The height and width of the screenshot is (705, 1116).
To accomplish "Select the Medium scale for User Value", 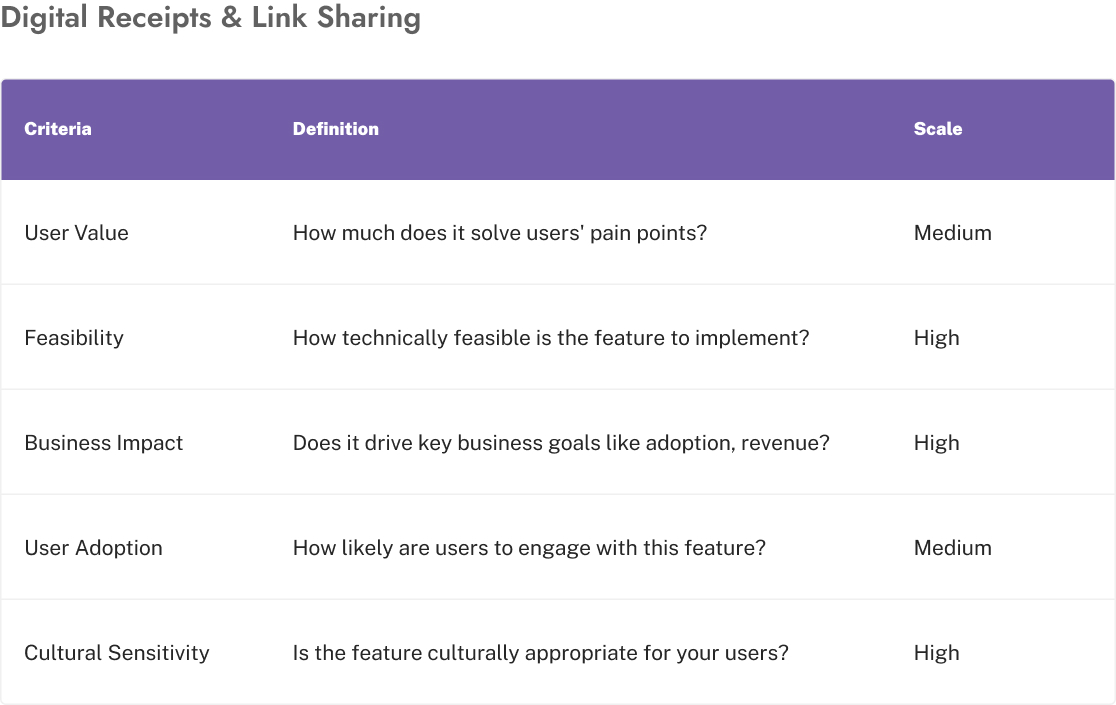I will point(953,233).
